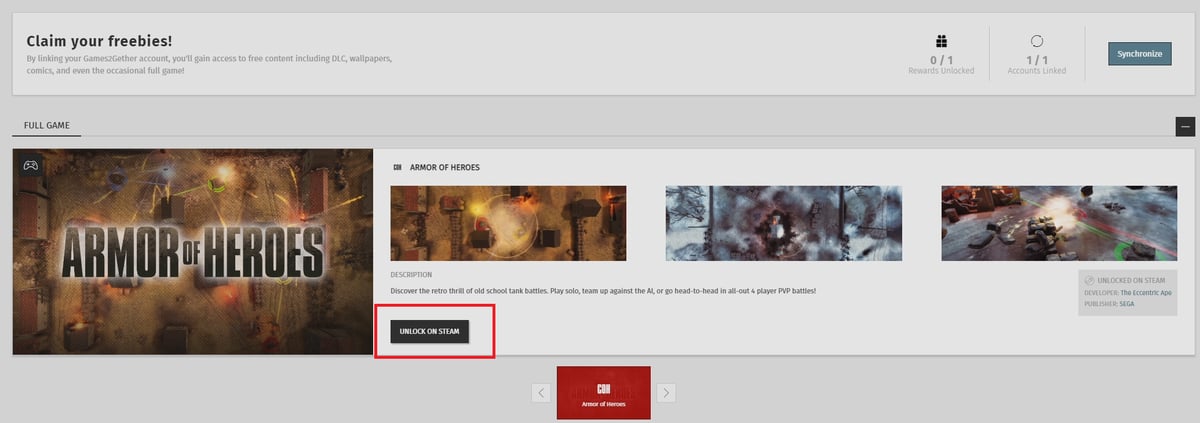Click the Rewards Unlocked gift icon

pos(941,41)
